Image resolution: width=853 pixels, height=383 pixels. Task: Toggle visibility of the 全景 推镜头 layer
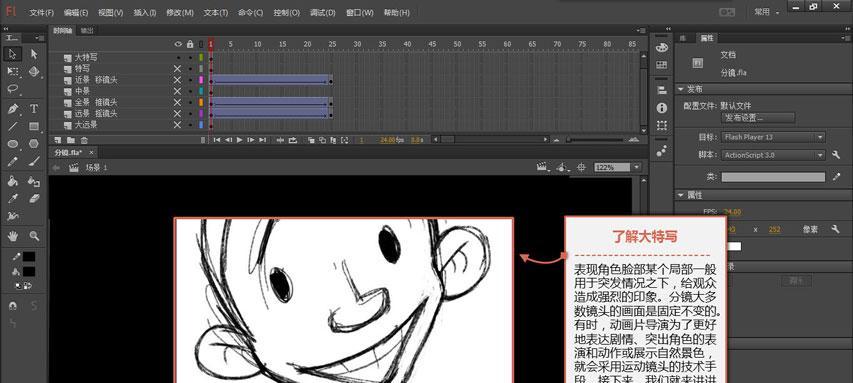tap(177, 102)
